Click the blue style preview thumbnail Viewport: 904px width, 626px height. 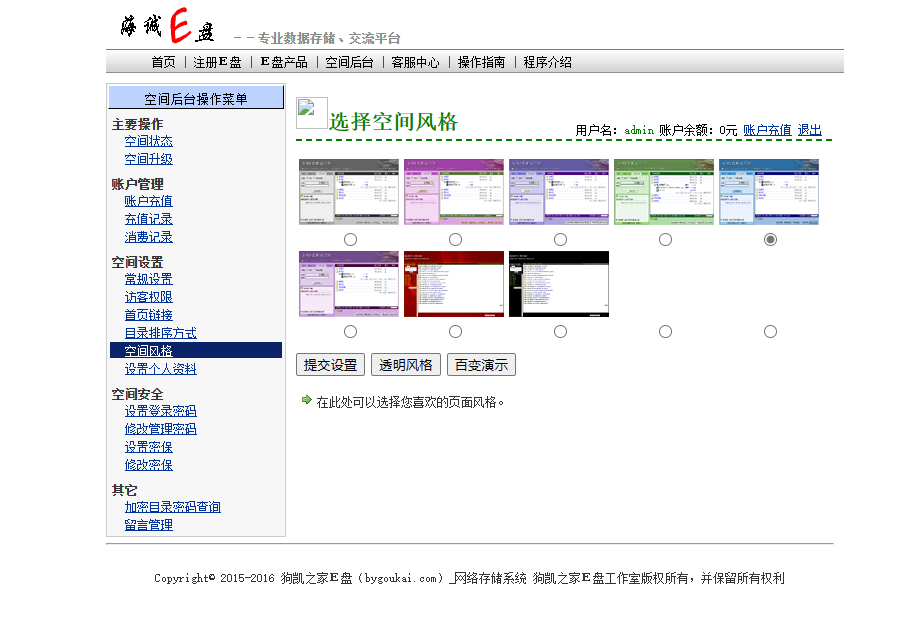click(768, 192)
